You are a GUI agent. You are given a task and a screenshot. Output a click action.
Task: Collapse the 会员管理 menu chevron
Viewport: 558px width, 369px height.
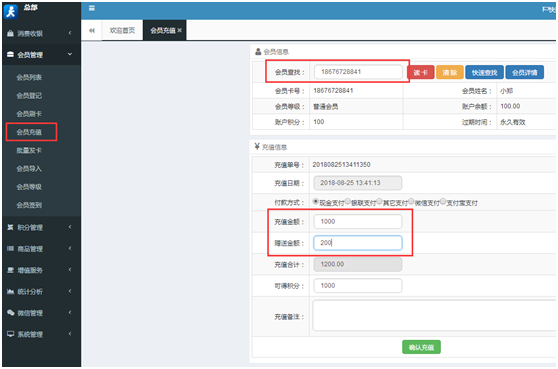[x=70, y=54]
